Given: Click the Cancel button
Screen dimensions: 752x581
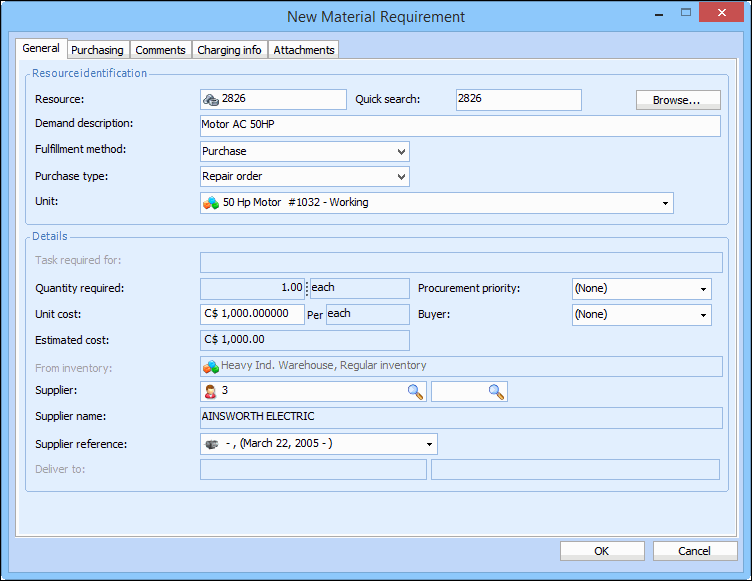Looking at the screenshot, I should (694, 551).
